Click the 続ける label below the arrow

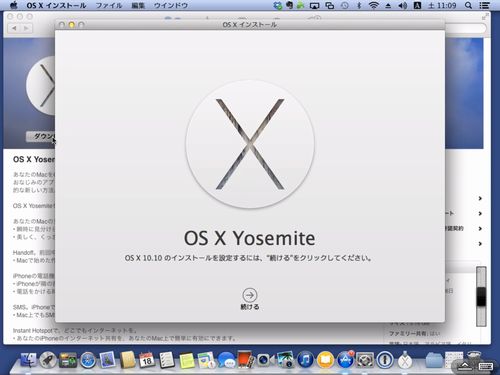(250, 307)
